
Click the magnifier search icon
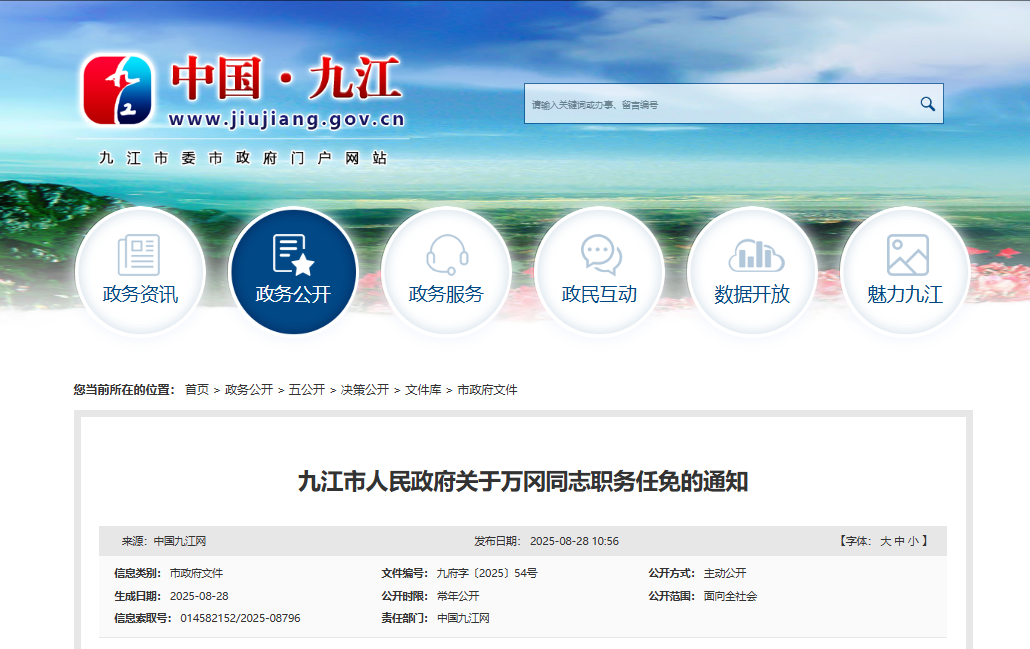click(925, 103)
